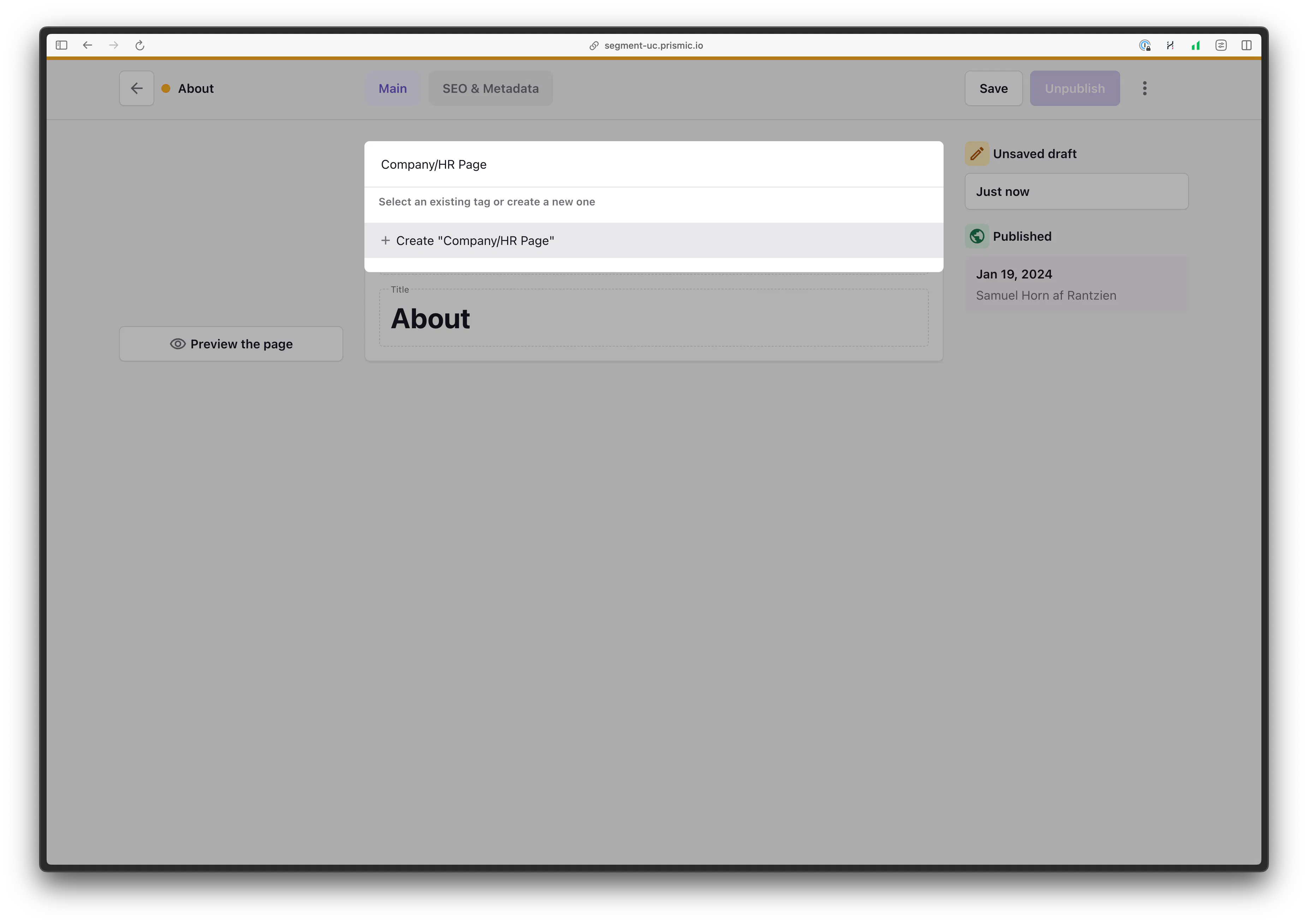This screenshot has height=924, width=1308.
Task: Click the About document name in header
Action: point(195,88)
